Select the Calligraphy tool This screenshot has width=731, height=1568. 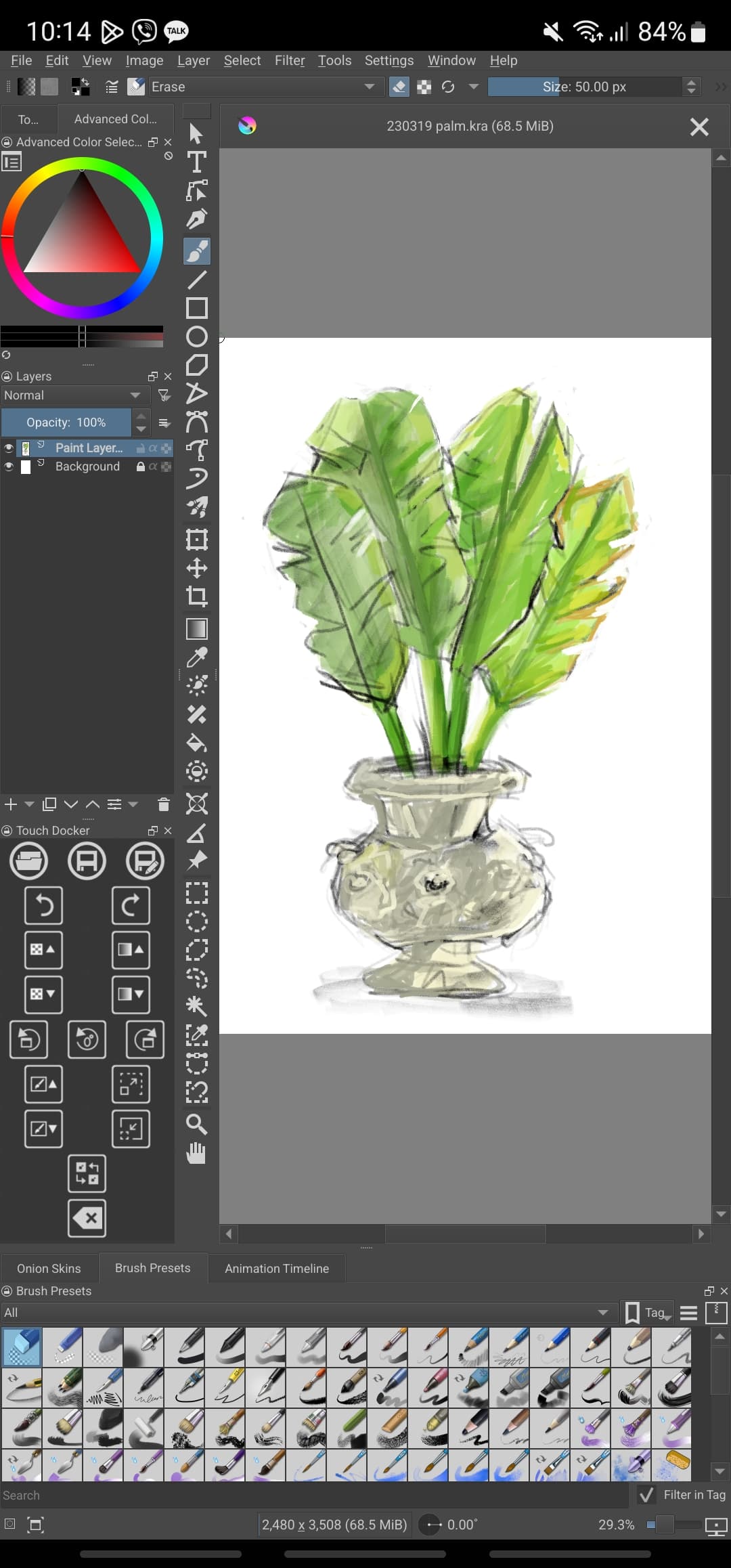click(196, 219)
